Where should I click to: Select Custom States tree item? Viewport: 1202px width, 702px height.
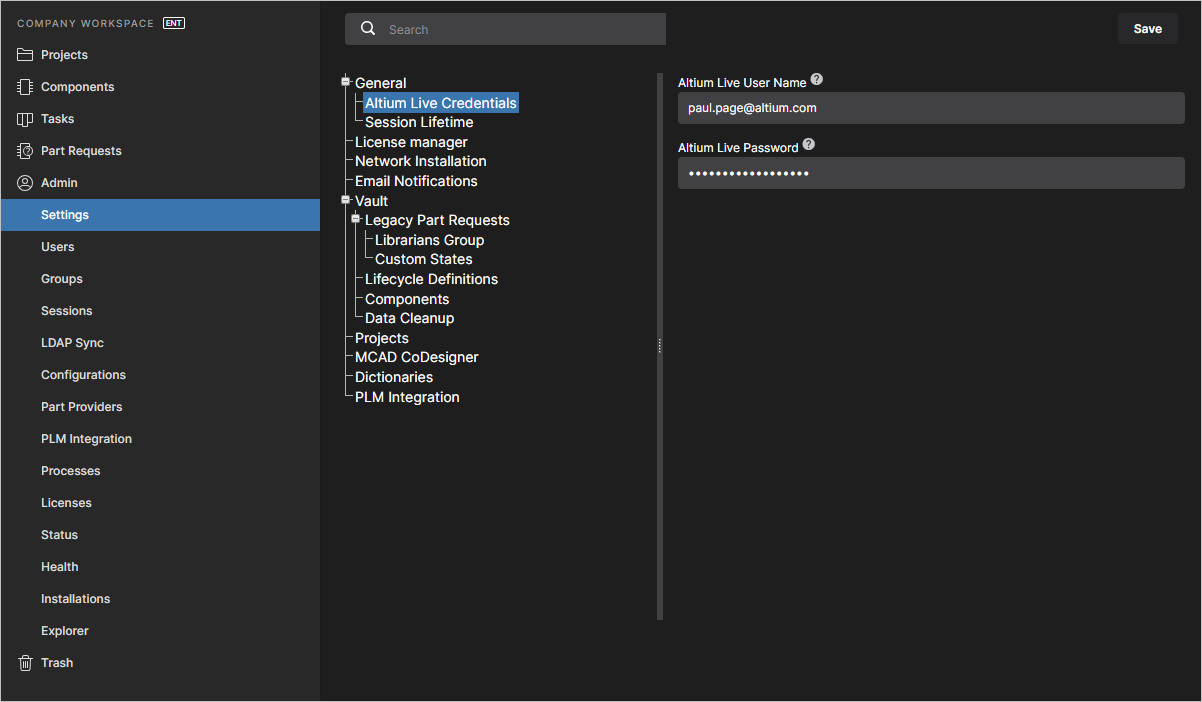pos(424,259)
